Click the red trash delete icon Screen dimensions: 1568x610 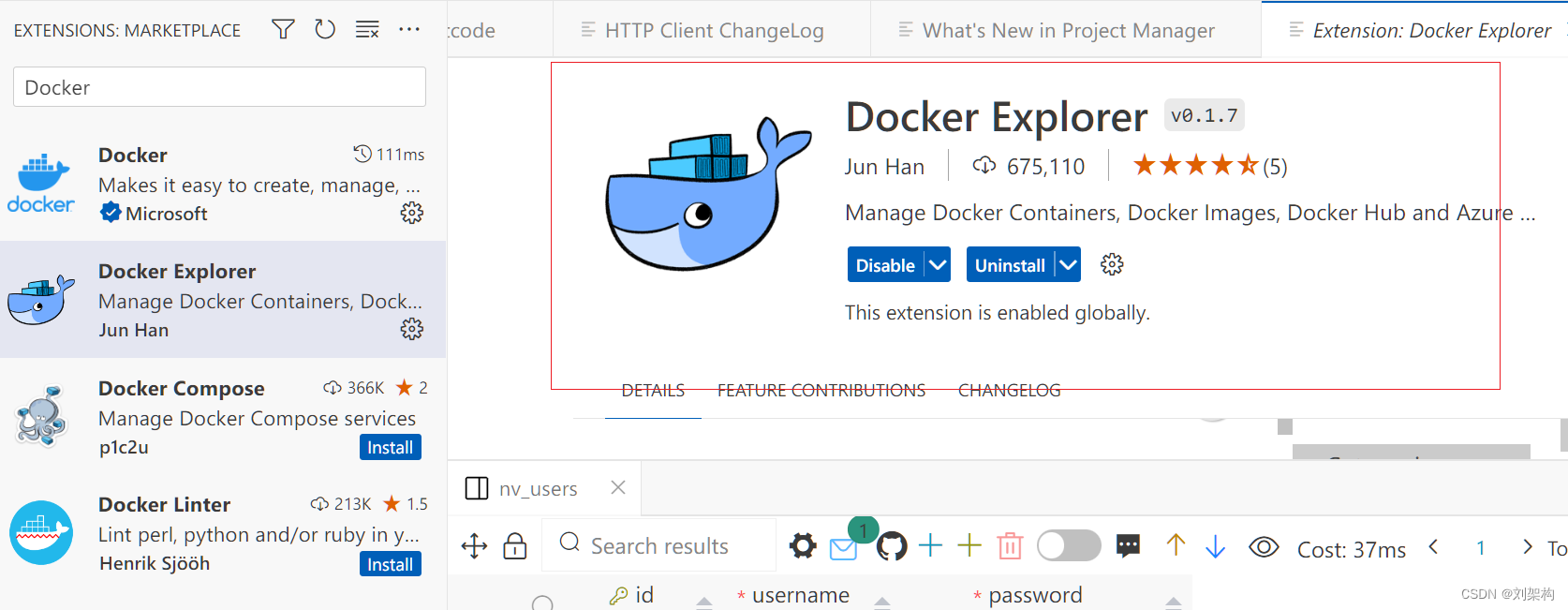(x=1010, y=545)
